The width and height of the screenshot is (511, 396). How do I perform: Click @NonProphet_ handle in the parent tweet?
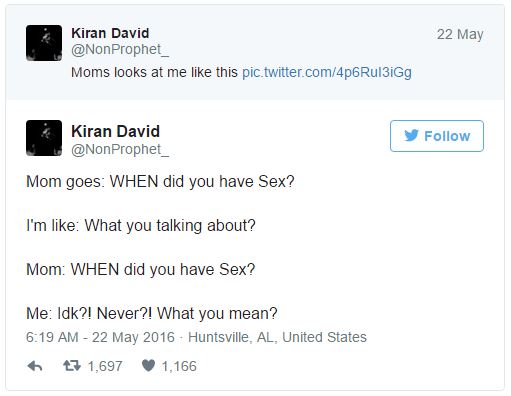[x=120, y=50]
